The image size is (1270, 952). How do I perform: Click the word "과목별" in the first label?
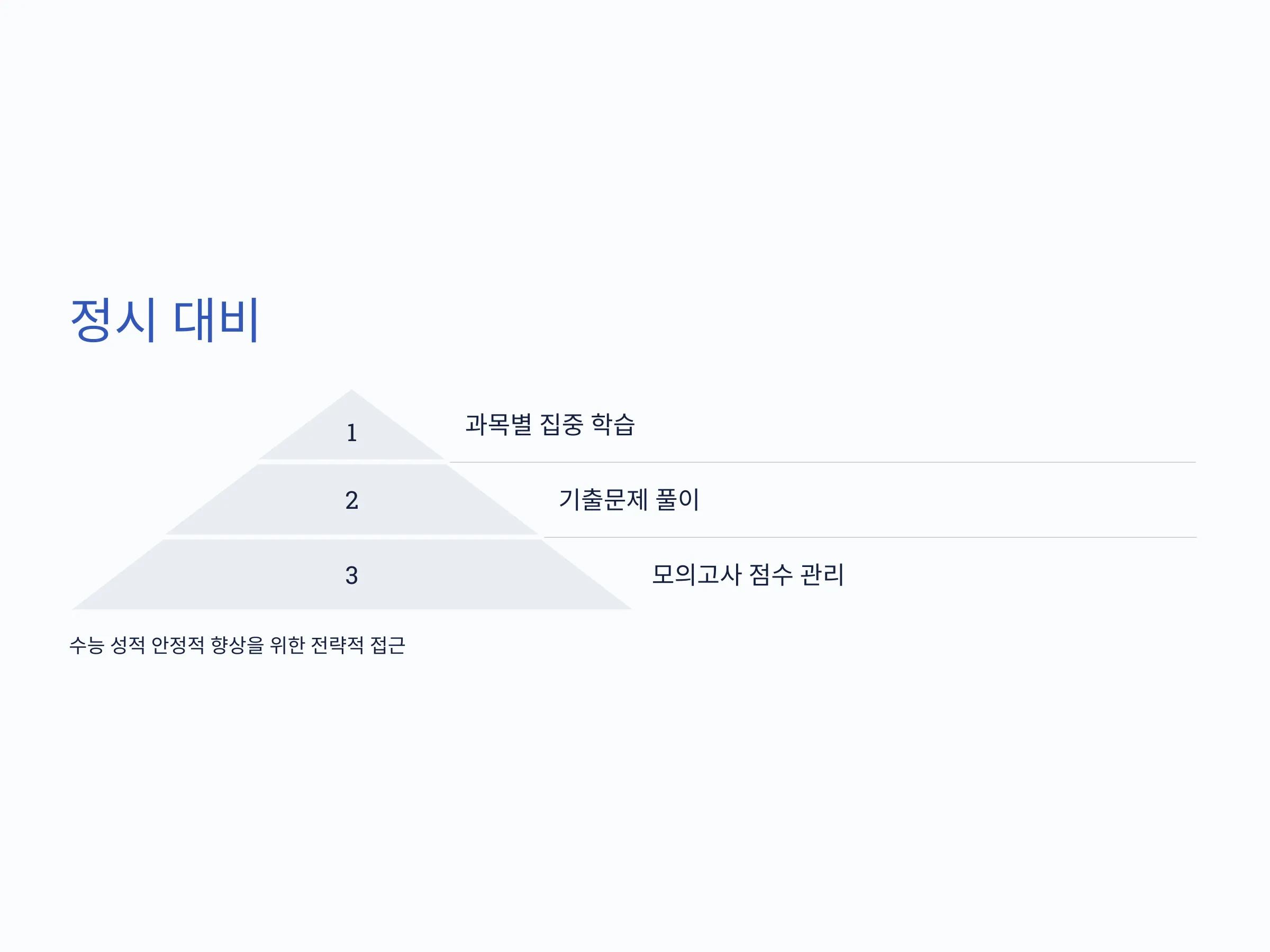coord(498,425)
